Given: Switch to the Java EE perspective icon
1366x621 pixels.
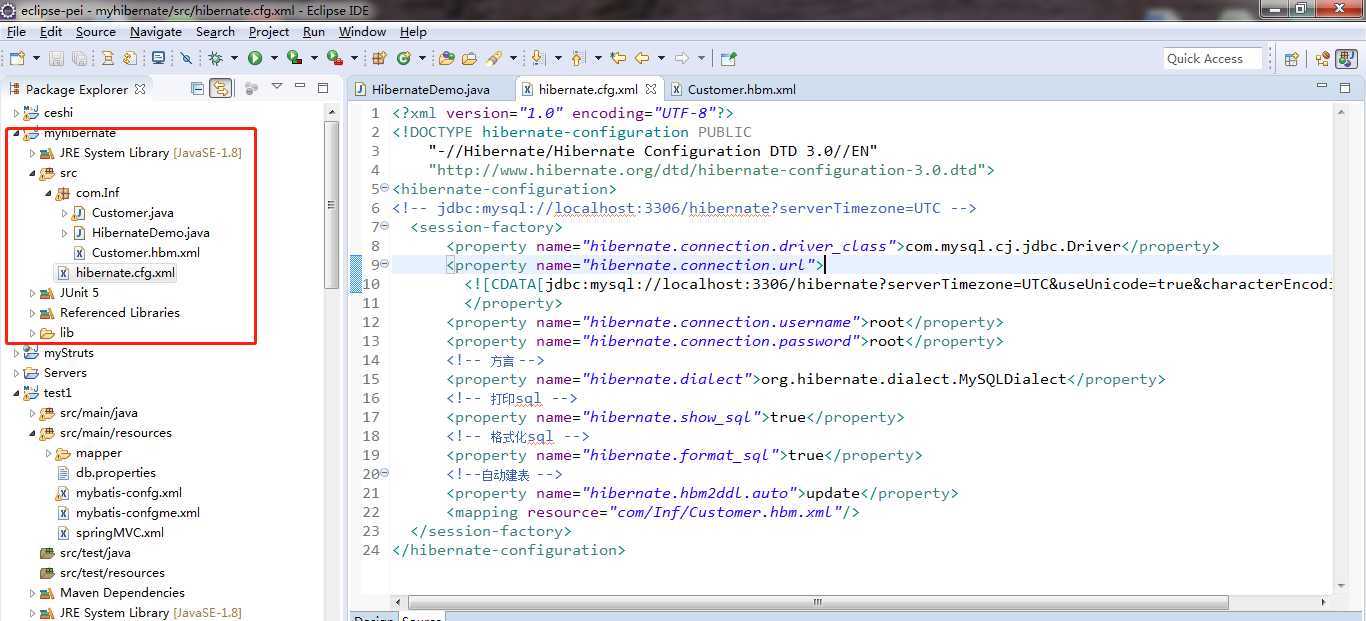Looking at the screenshot, I should click(x=1323, y=58).
